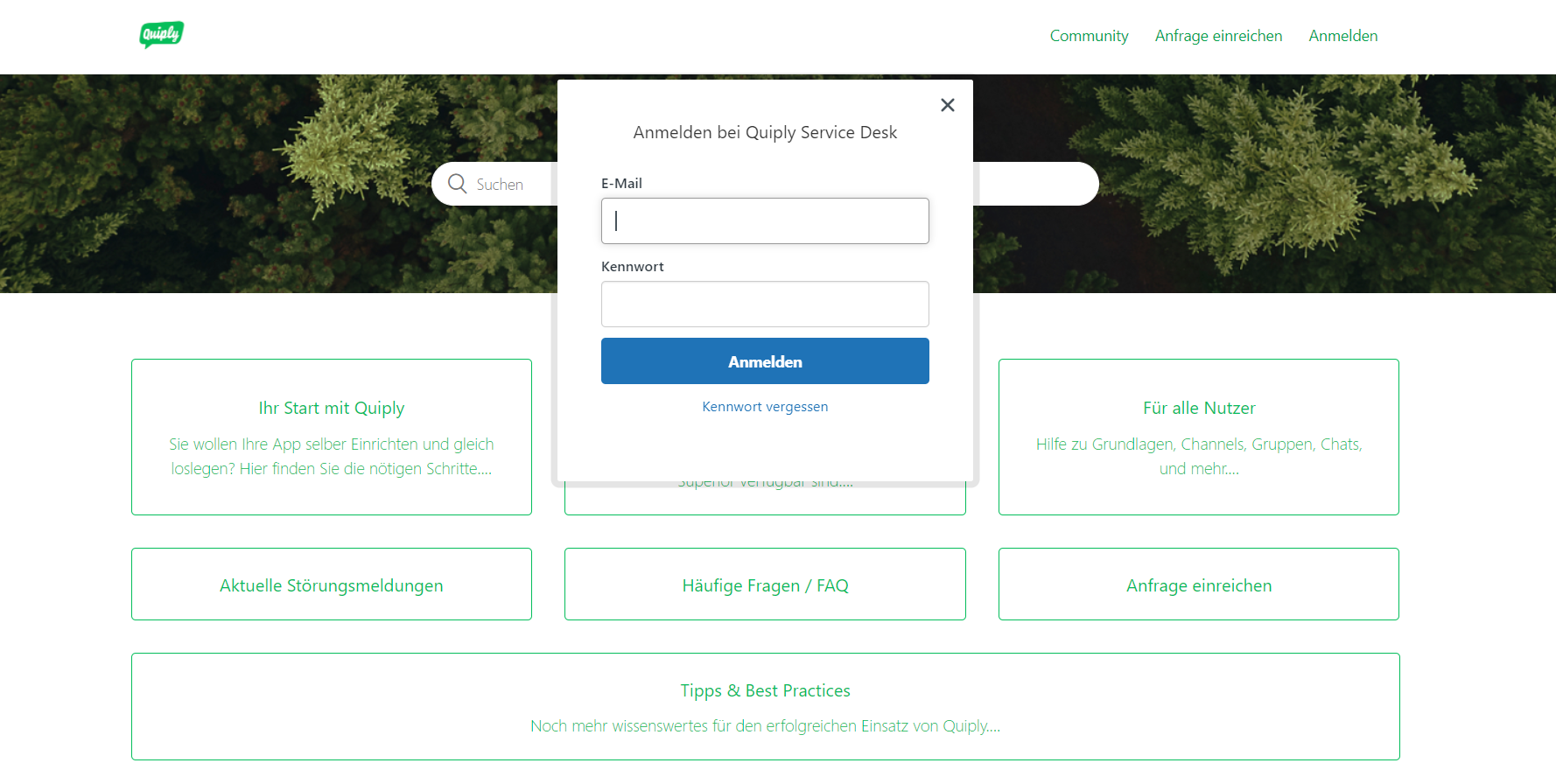
Task: Open the Für alle Nutzer card heading
Action: pos(1199,408)
